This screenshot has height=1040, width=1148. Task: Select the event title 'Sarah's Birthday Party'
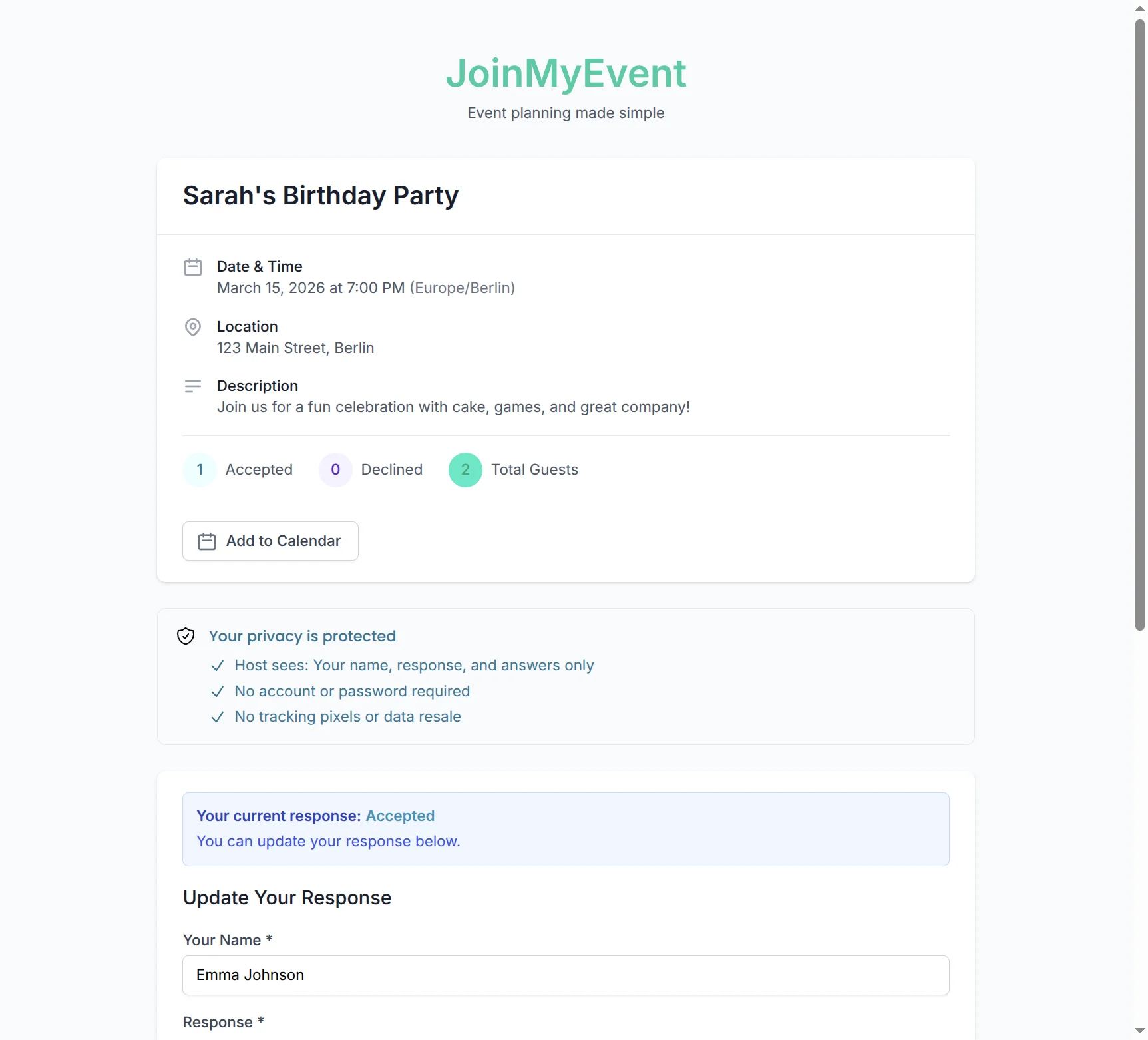click(320, 196)
